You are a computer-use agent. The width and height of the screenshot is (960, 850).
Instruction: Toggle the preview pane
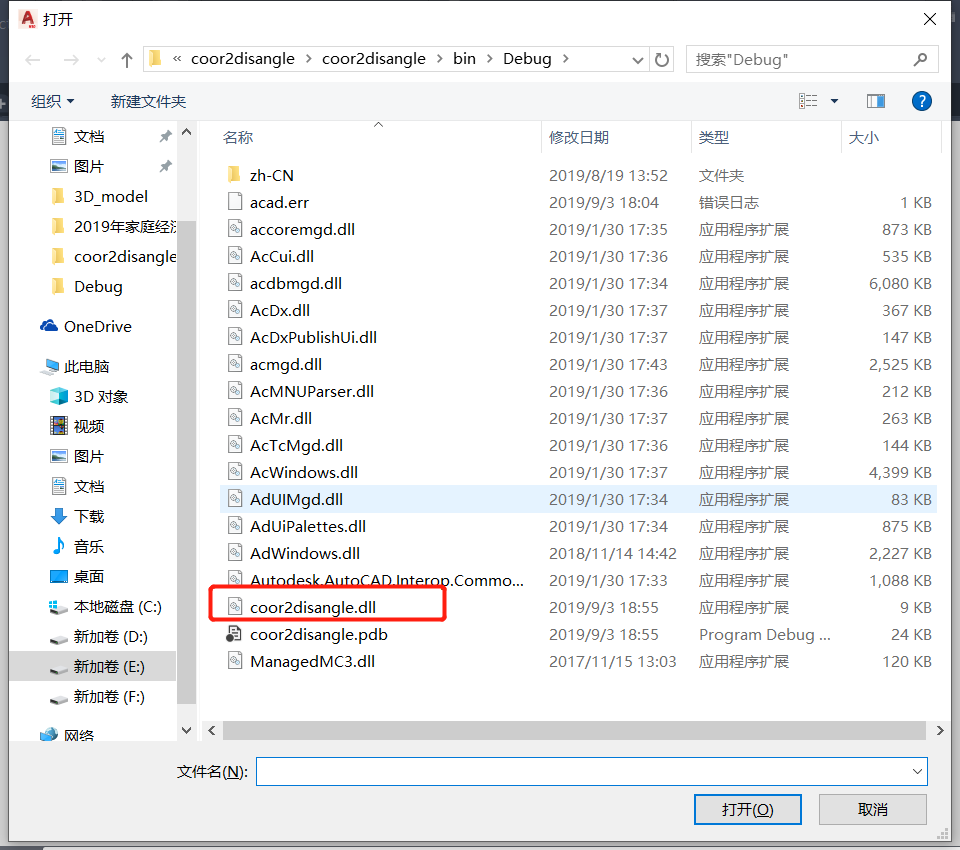pyautogui.click(x=875, y=100)
